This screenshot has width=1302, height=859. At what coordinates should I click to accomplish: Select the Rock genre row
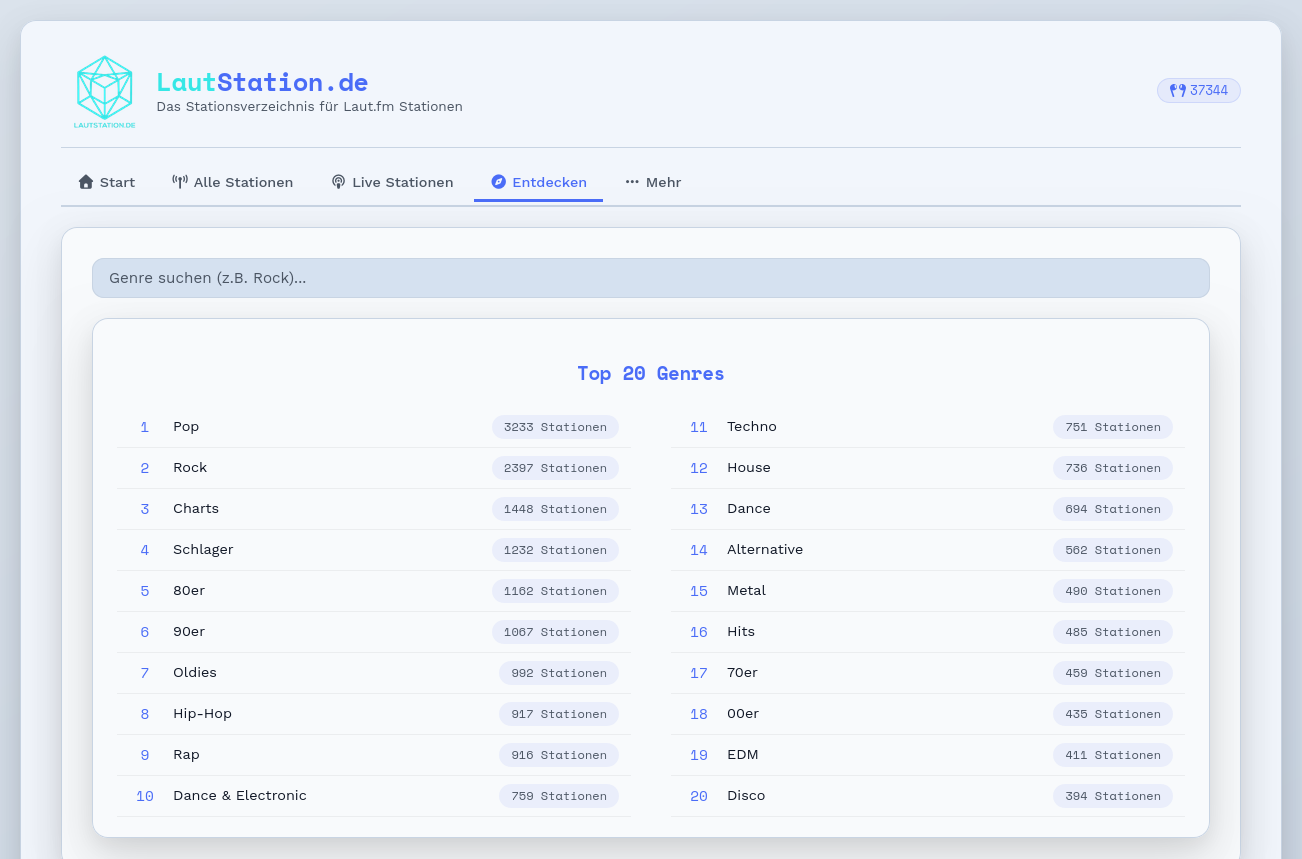(374, 468)
